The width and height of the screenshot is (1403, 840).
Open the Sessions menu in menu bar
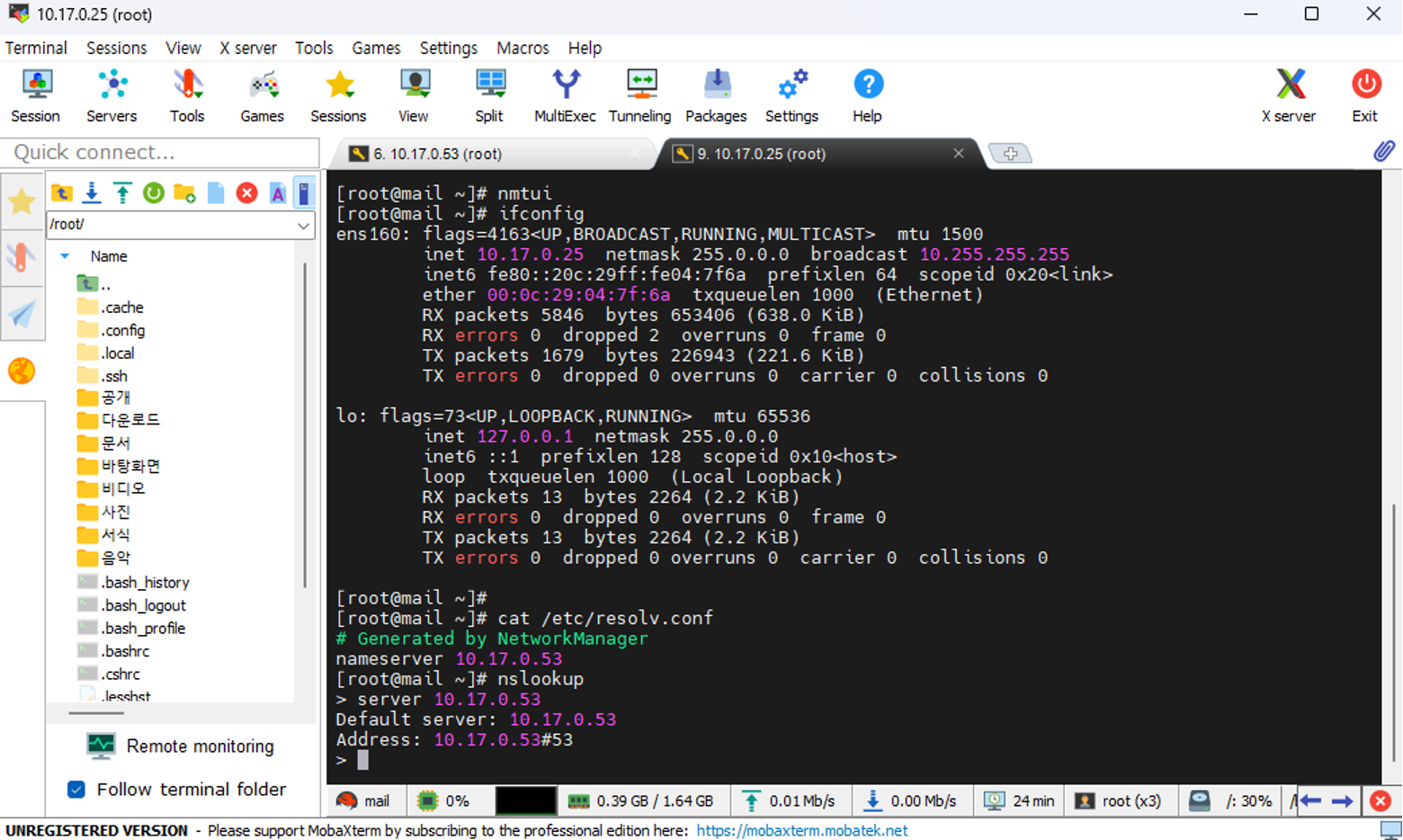[116, 48]
